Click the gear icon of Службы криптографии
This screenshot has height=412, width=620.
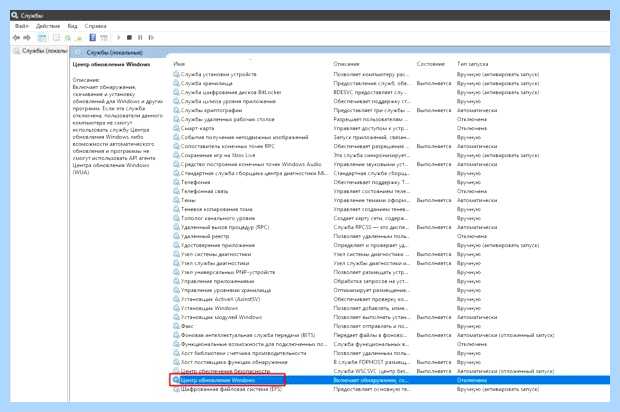(x=176, y=110)
